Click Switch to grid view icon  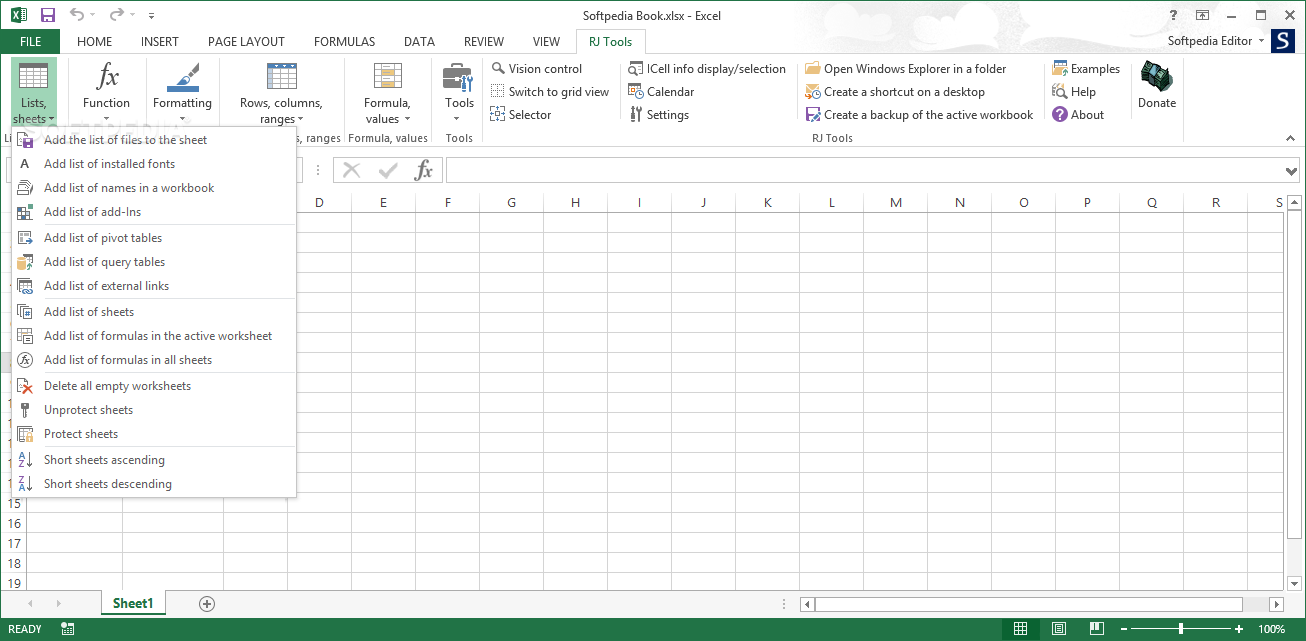(498, 92)
